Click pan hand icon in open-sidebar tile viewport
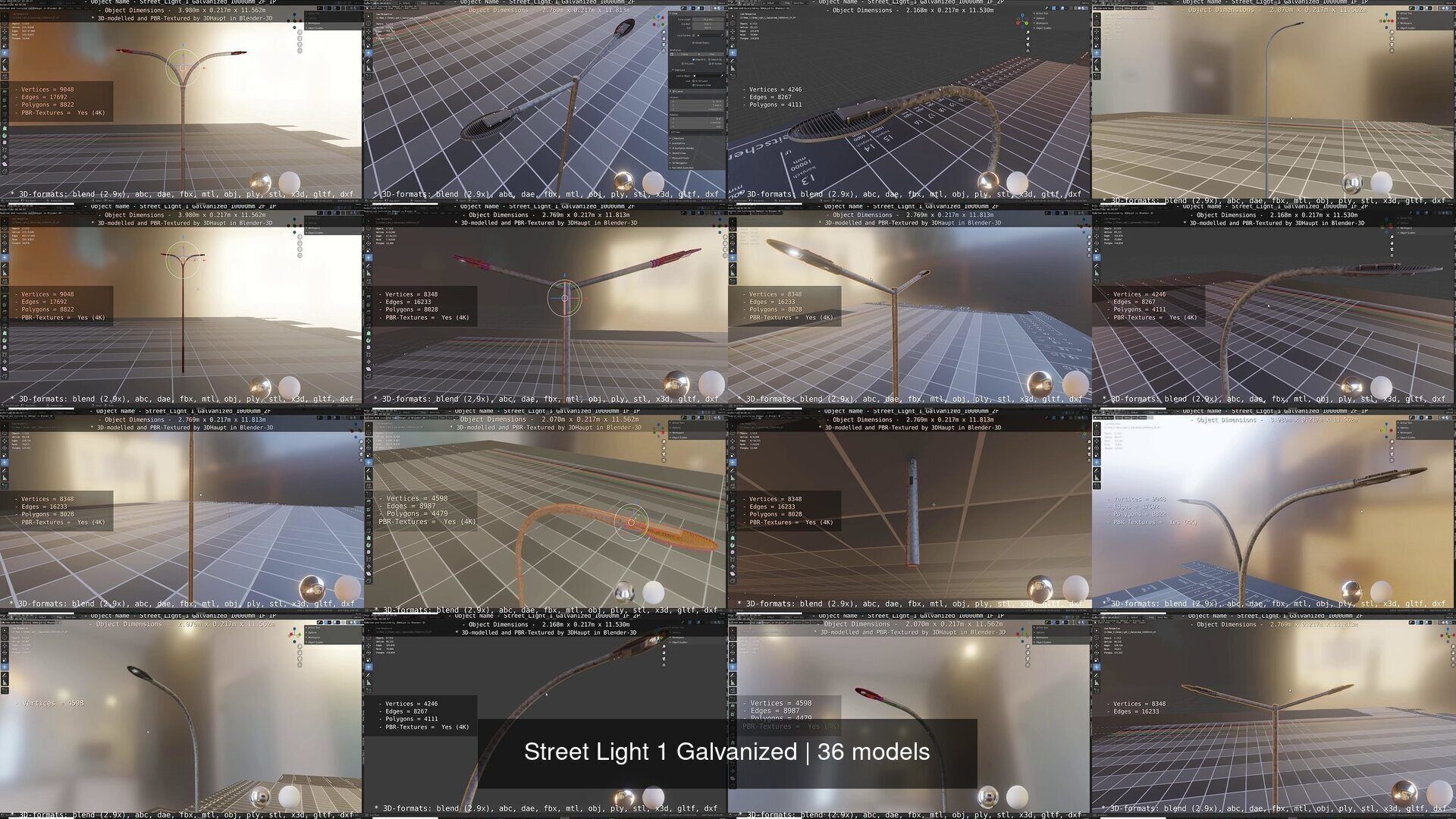This screenshot has height=819, width=1456. pos(664,39)
